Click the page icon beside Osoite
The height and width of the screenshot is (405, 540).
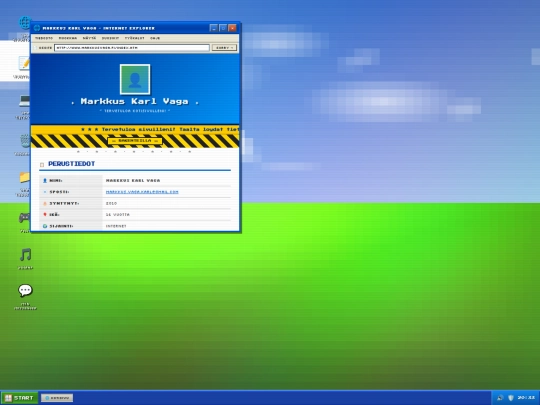point(35,48)
